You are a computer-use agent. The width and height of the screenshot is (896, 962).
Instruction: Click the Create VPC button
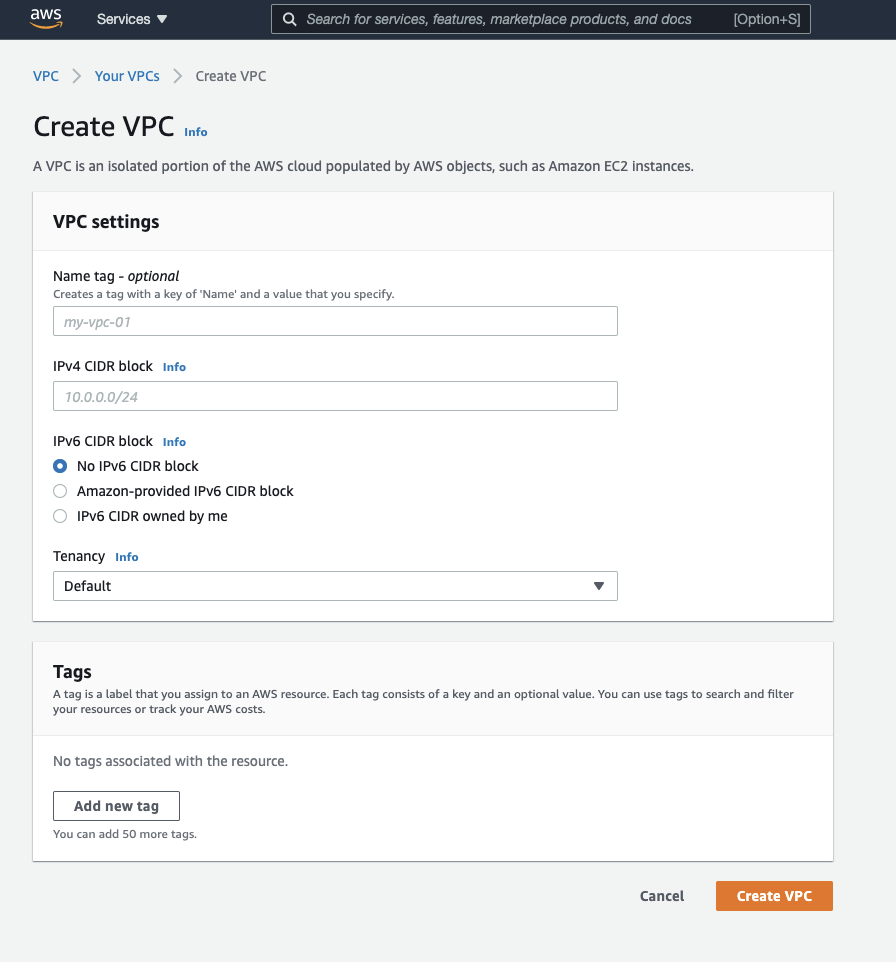(x=774, y=896)
